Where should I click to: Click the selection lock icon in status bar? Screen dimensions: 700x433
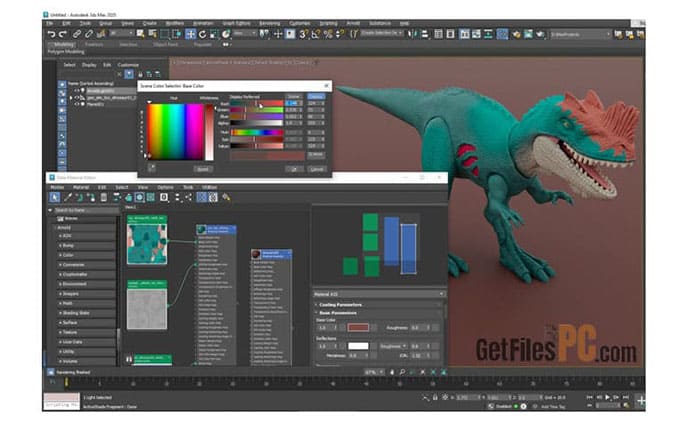435,397
